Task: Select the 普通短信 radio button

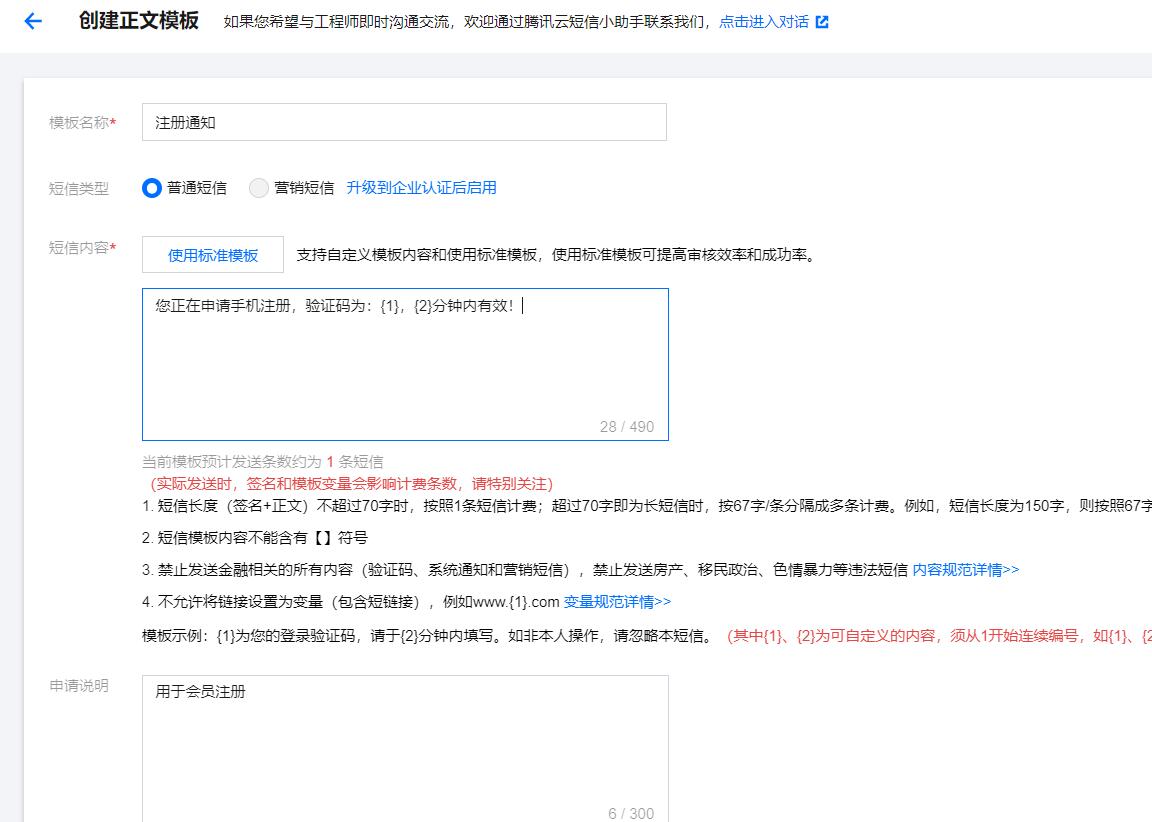Action: pyautogui.click(x=152, y=188)
